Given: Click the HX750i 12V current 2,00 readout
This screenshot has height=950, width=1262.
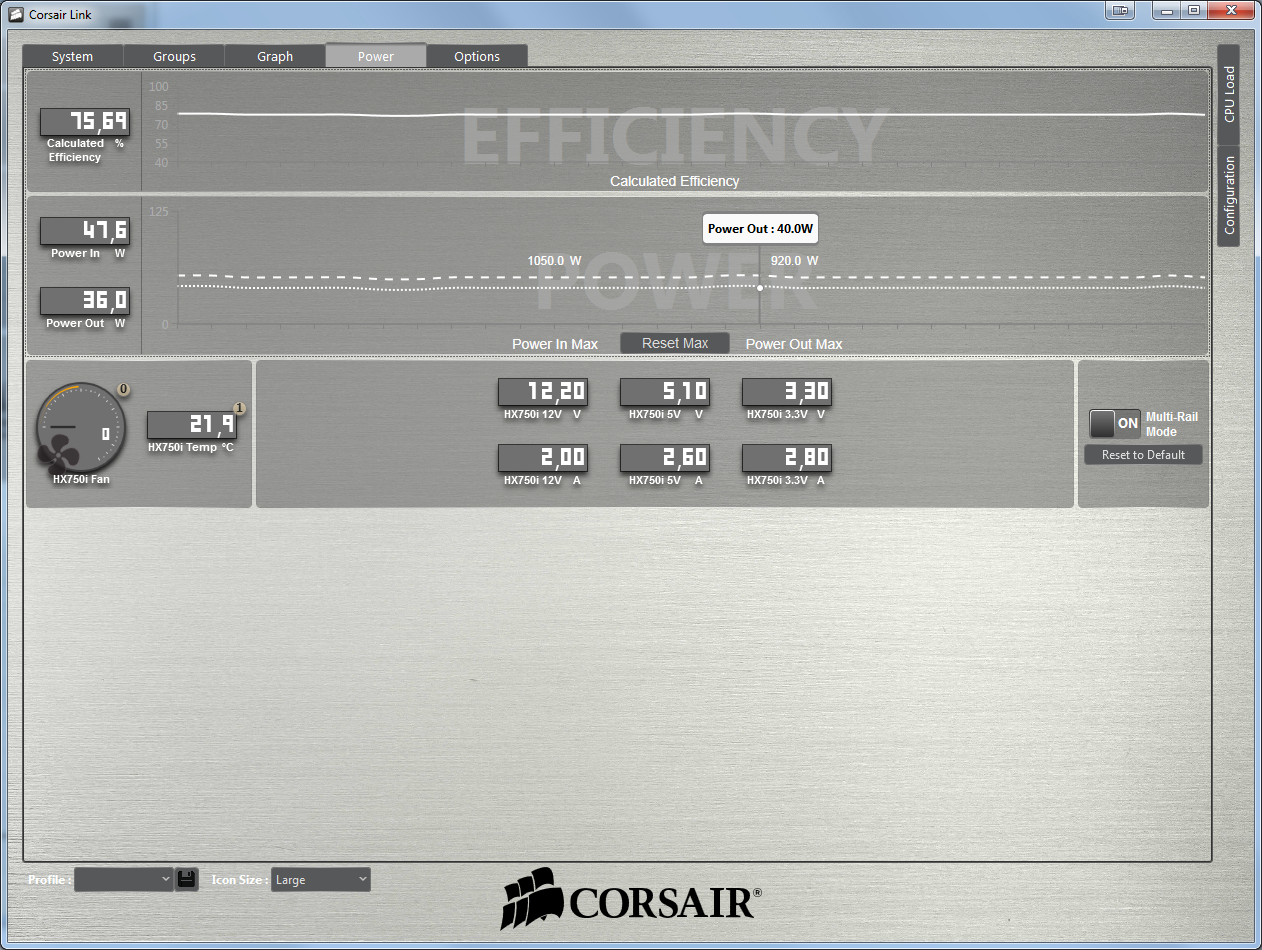Looking at the screenshot, I should [x=543, y=458].
